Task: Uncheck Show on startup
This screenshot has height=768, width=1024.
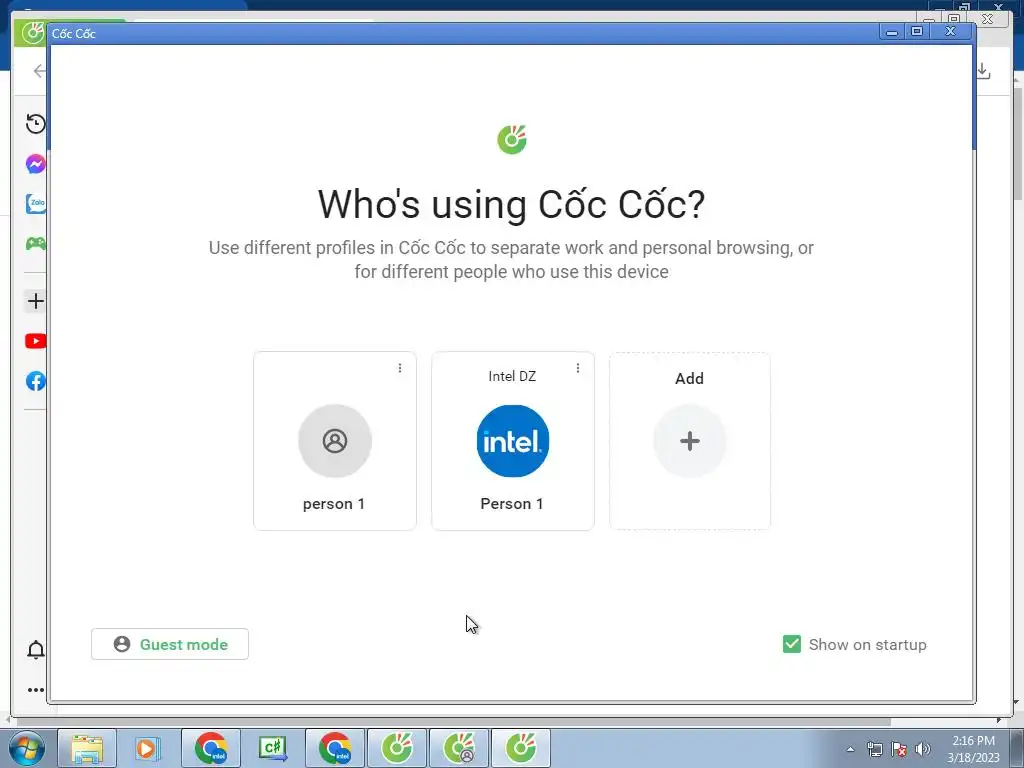Action: (792, 644)
